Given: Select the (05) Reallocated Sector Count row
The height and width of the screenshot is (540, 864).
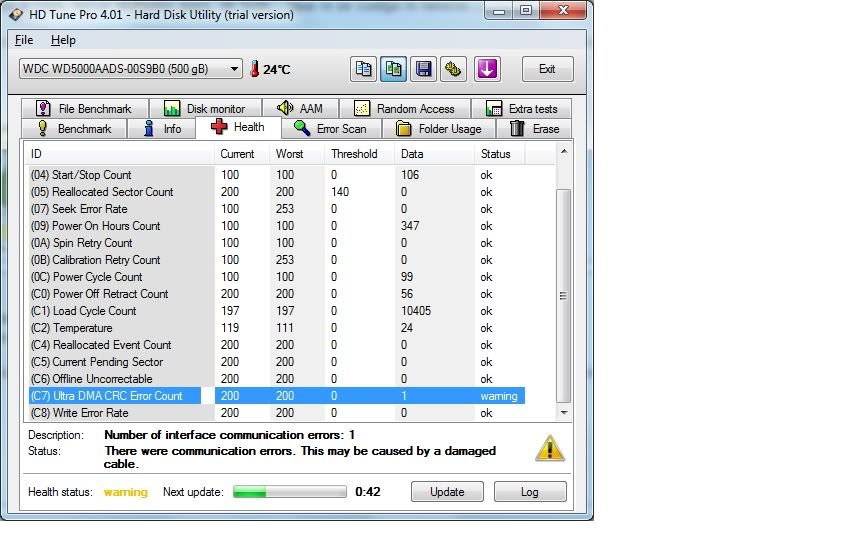Looking at the screenshot, I should 276,192.
